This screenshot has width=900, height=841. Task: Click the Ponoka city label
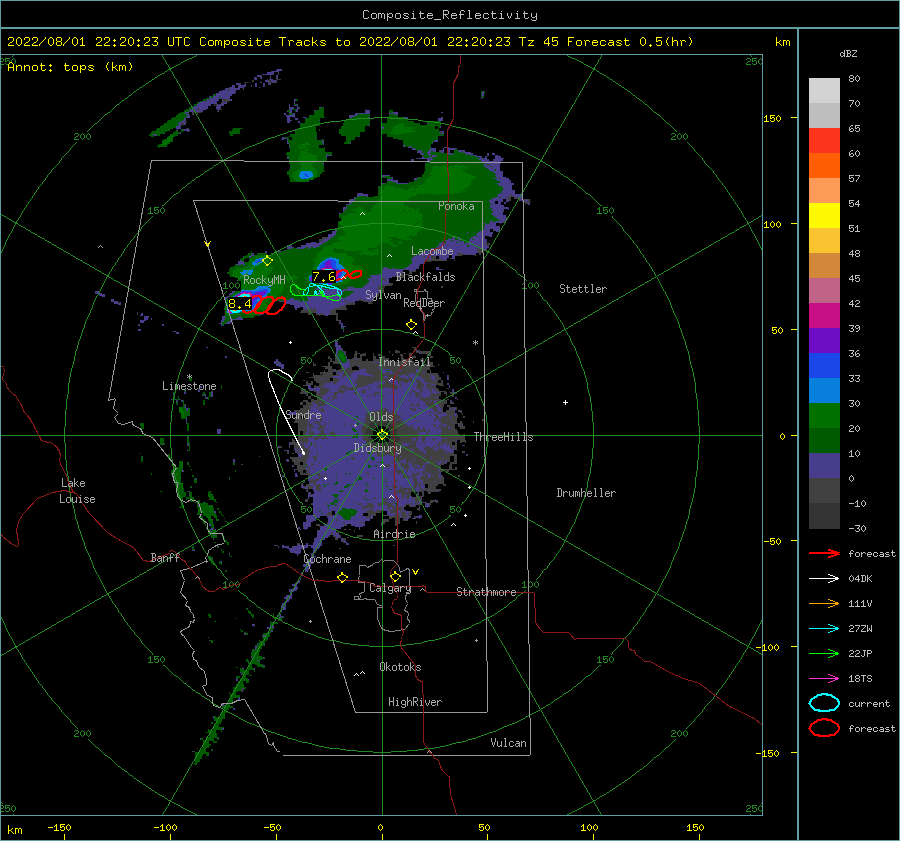[456, 206]
